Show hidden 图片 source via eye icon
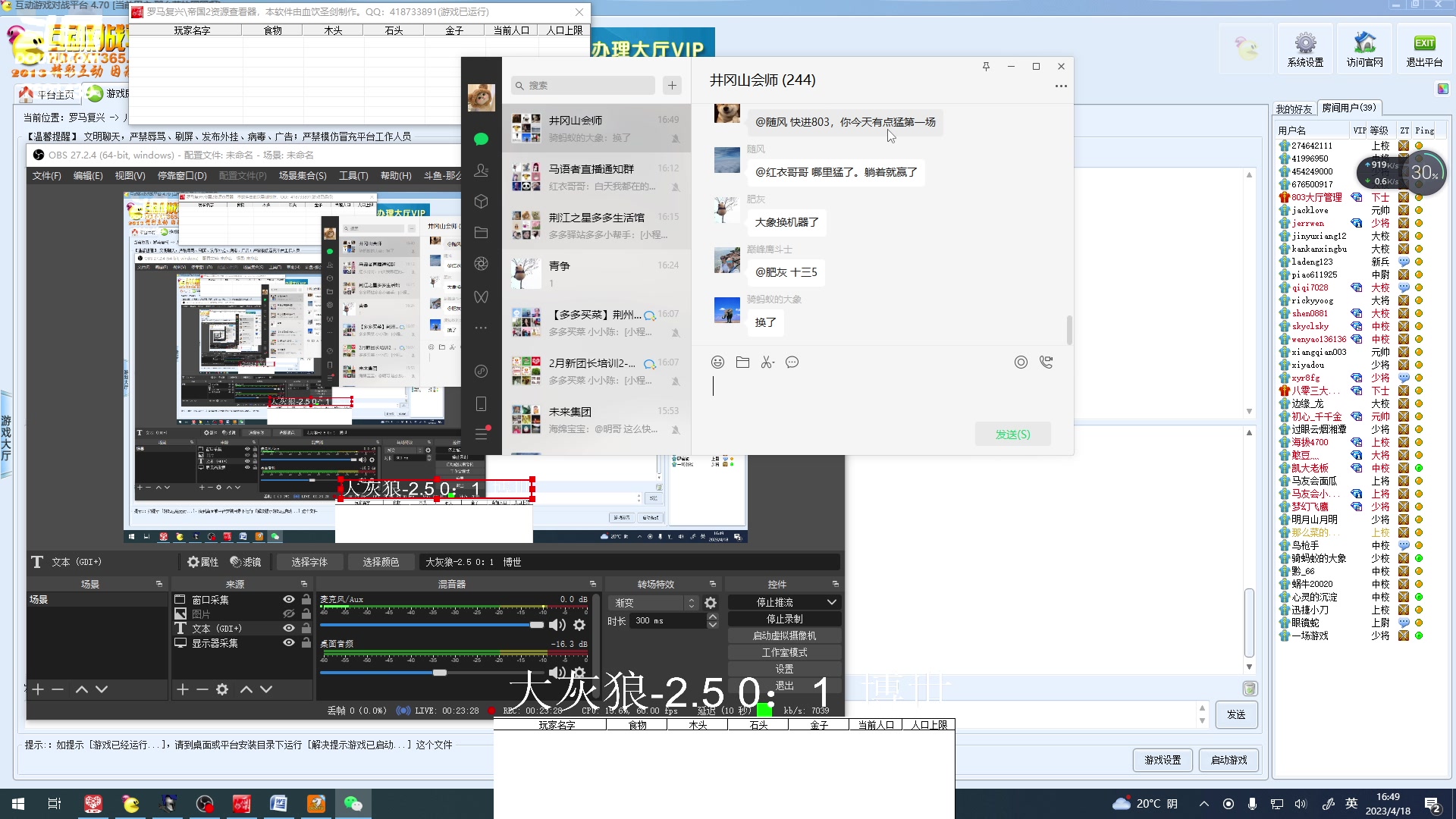 point(289,614)
